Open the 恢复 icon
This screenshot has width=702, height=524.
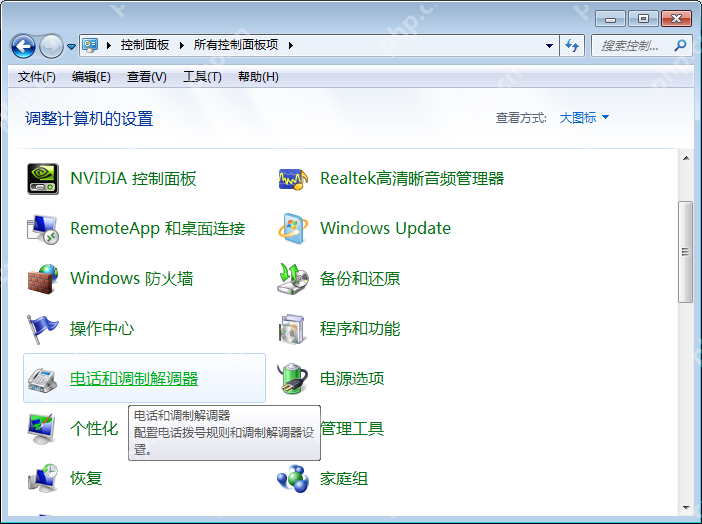click(x=43, y=478)
